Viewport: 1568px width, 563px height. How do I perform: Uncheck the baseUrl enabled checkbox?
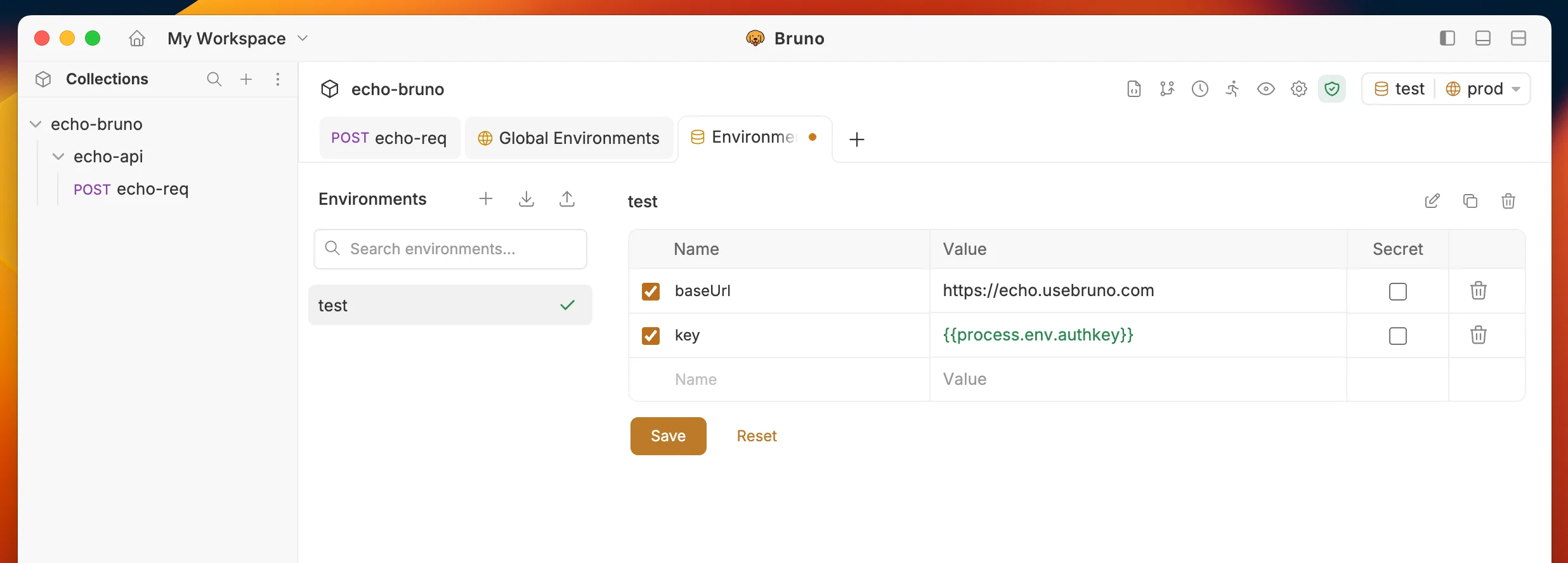click(651, 291)
